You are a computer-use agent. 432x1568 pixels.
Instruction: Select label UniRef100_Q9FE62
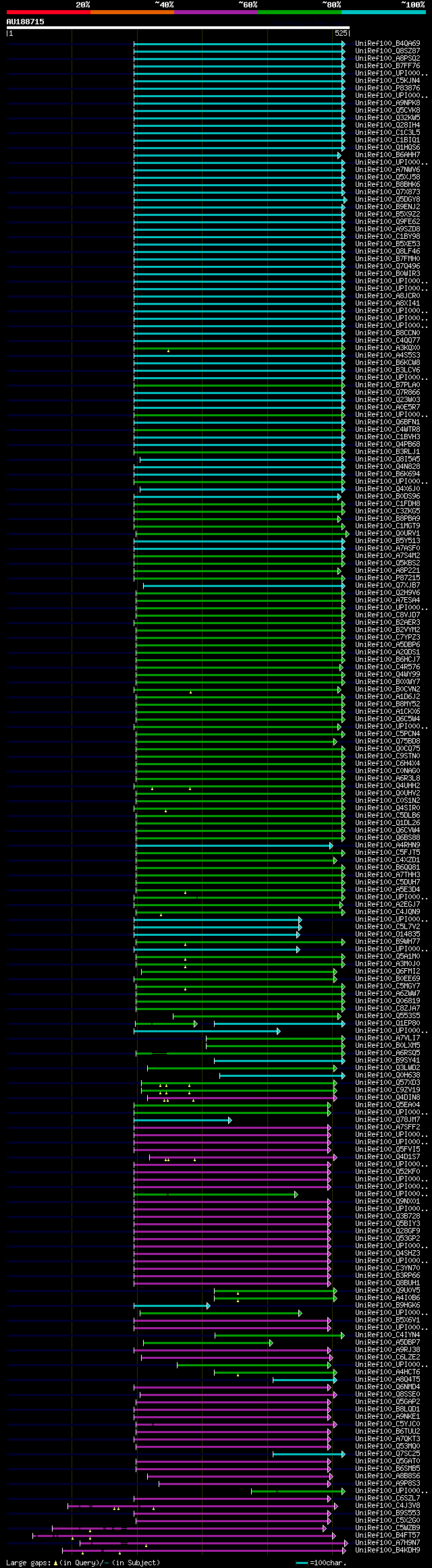tap(387, 222)
